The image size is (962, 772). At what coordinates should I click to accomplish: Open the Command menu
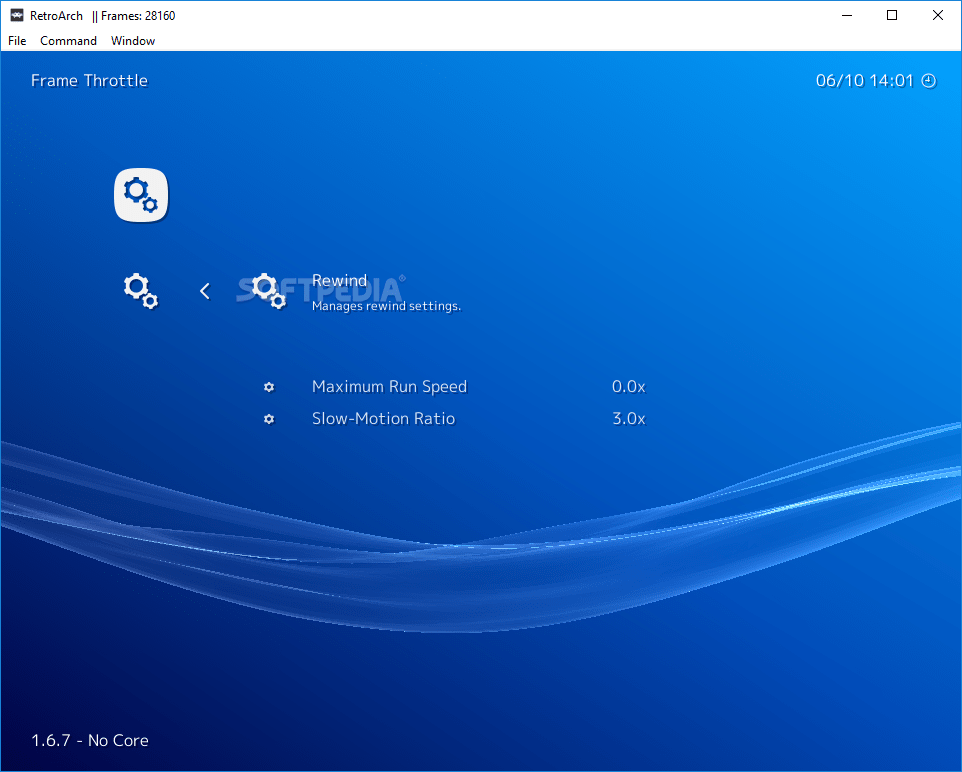coord(68,41)
